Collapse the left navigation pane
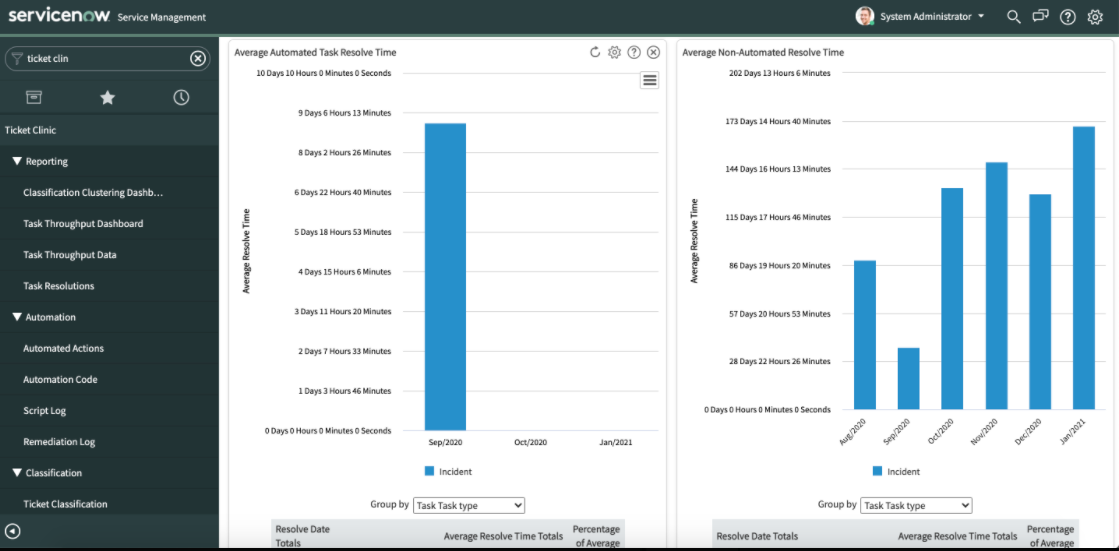Image resolution: width=1119 pixels, height=551 pixels. 13,531
